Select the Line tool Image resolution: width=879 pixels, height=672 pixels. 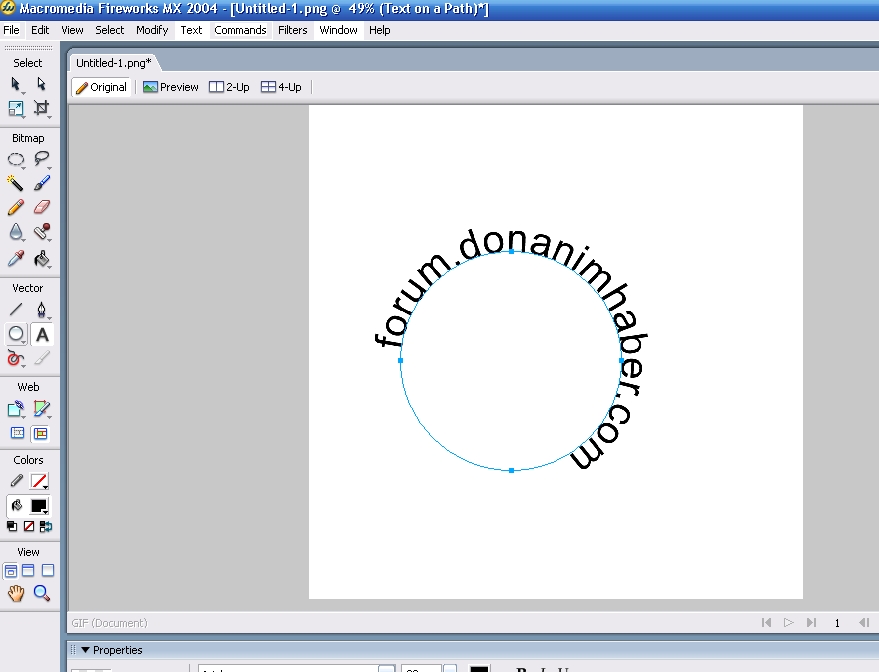pos(16,309)
